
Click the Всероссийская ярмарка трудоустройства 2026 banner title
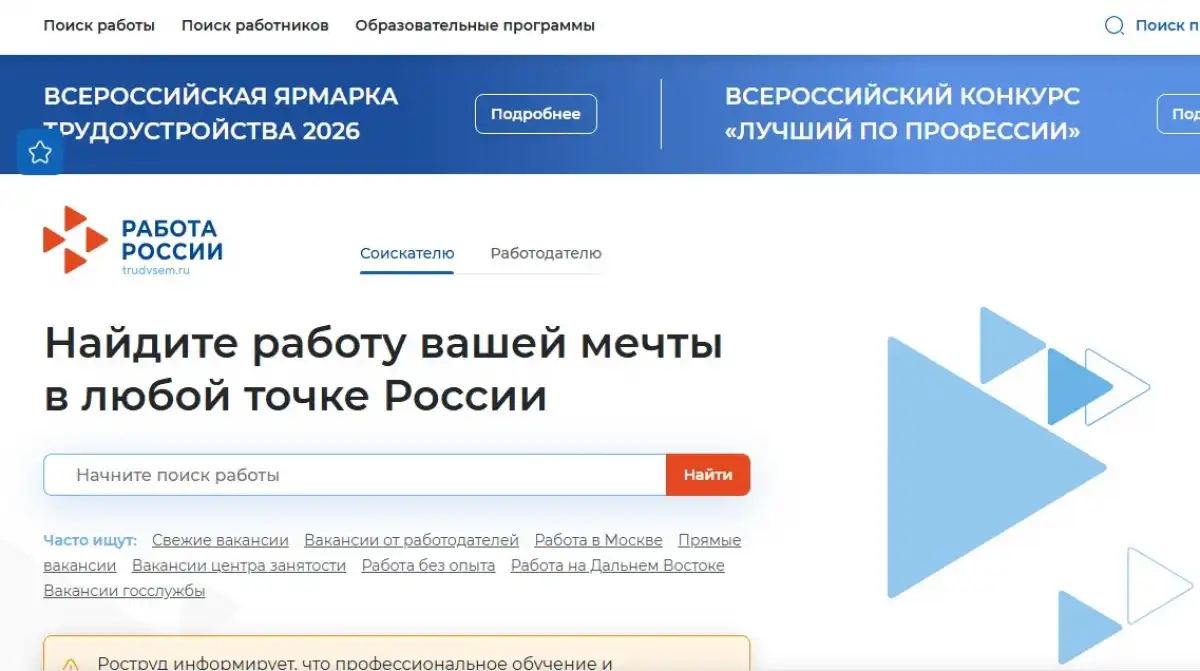pyautogui.click(x=221, y=114)
